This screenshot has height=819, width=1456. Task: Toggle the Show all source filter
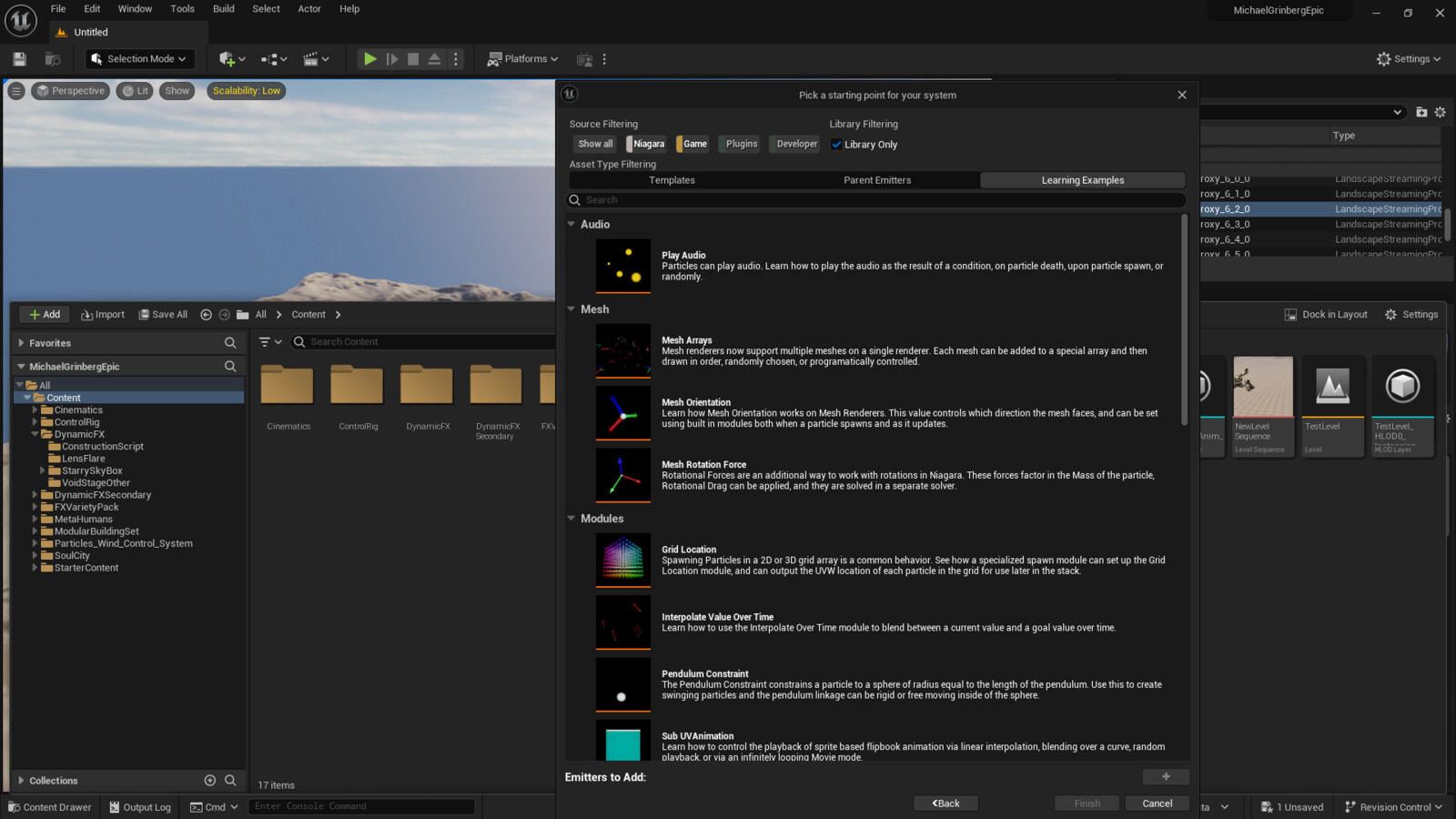point(595,144)
